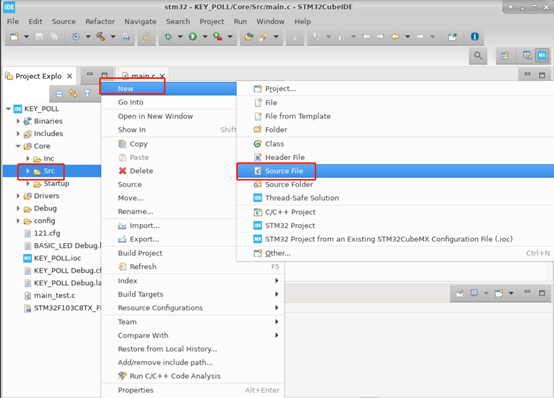Open the Team submenu
This screenshot has height=398, width=554.
193,322
